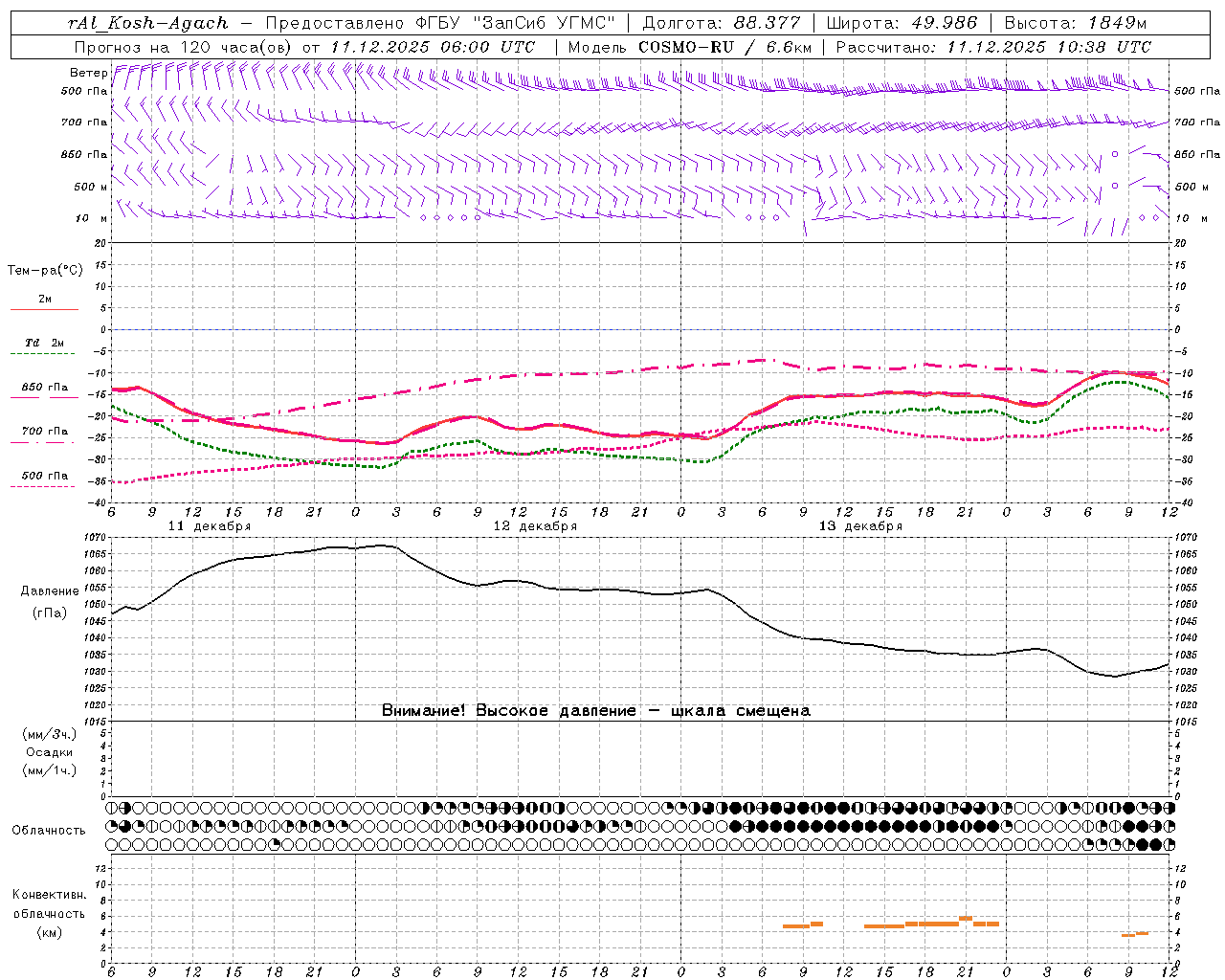This screenshot has width=1225, height=980.
Task: Click the -40 value on left temperature axis
Action: pos(98,502)
